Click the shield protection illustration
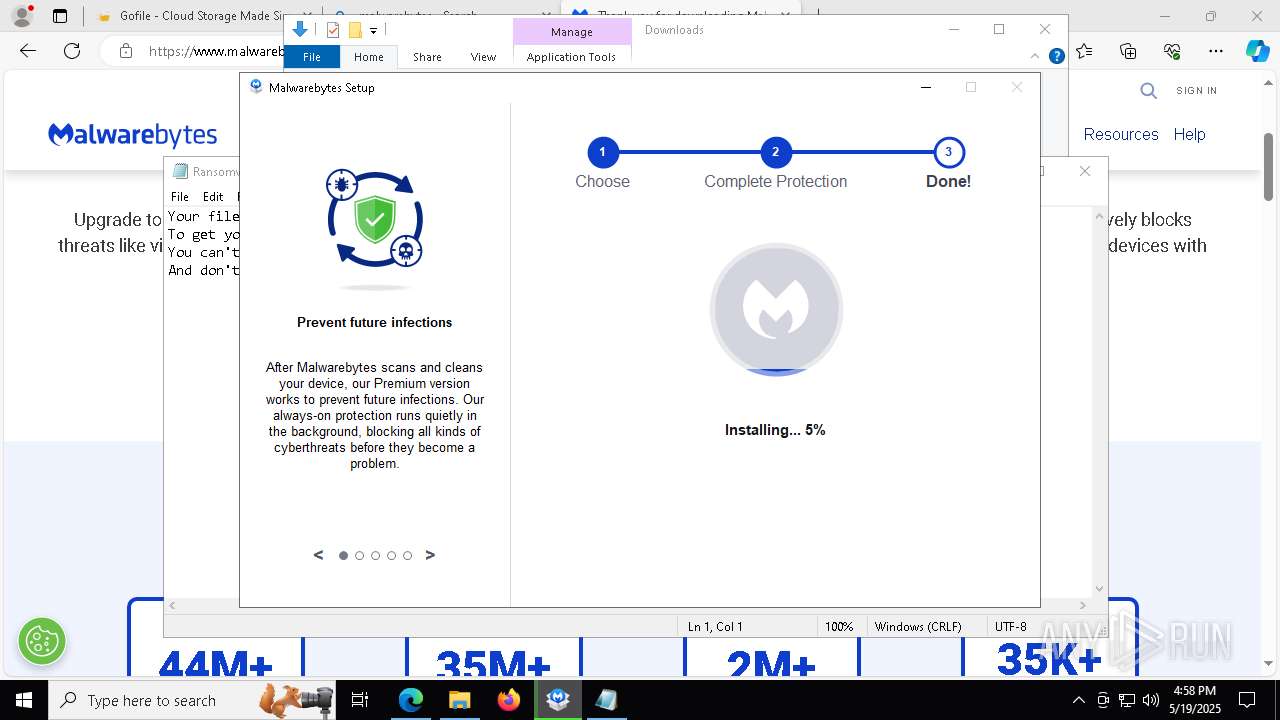 [375, 219]
